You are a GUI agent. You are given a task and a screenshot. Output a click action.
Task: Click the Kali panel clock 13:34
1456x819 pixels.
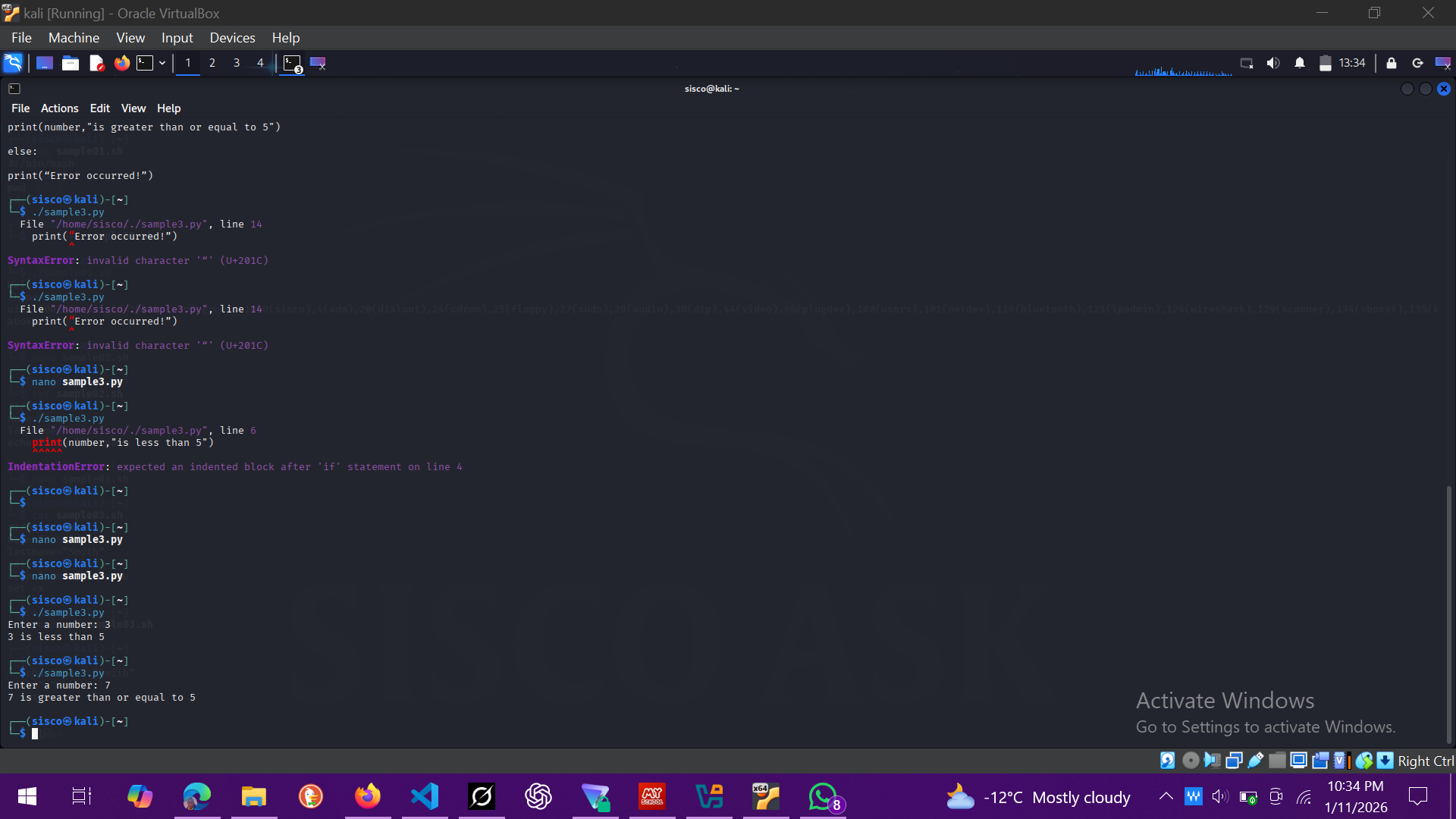(x=1351, y=63)
